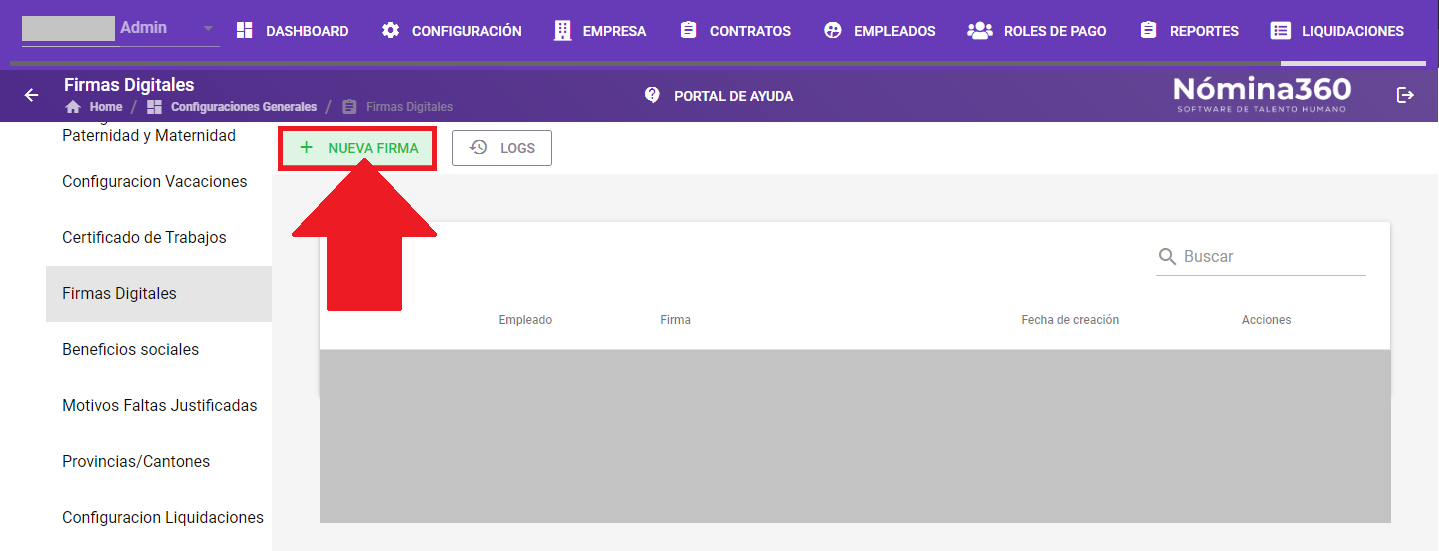The height and width of the screenshot is (551, 1439).
Task: Click the Firmas Digitales breadcrumb clipboard icon
Action: point(349,107)
